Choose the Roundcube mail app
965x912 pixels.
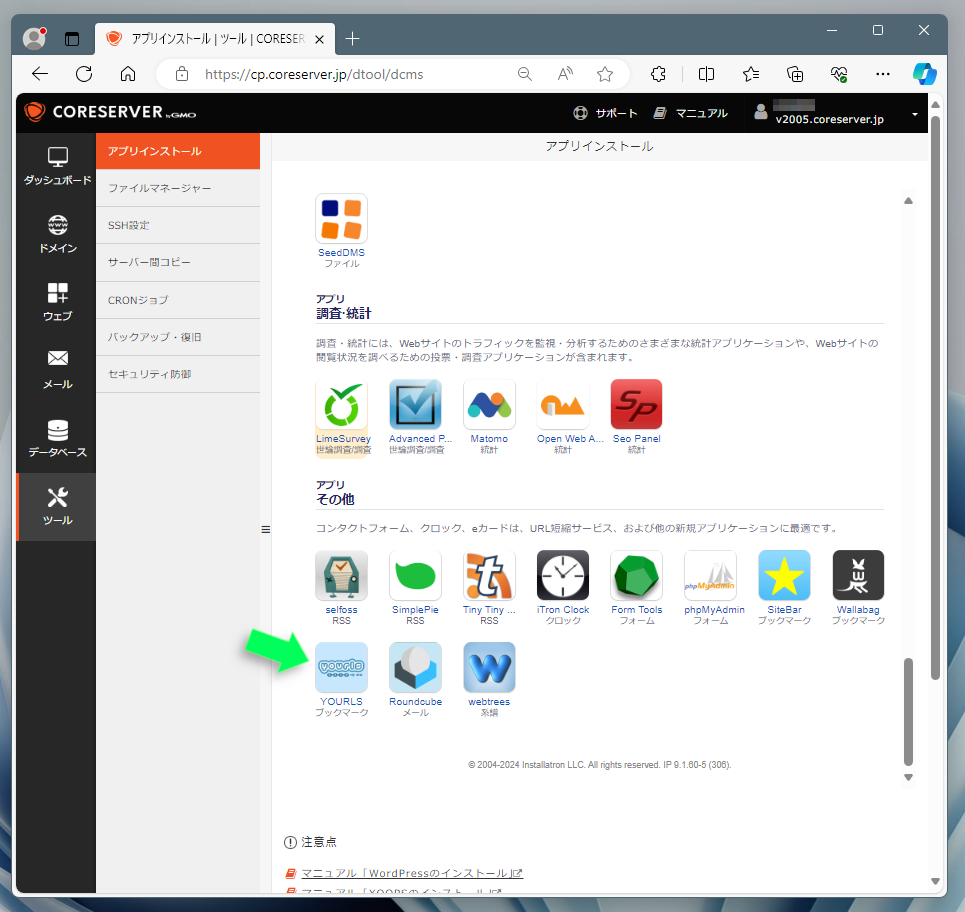pyautogui.click(x=415, y=668)
